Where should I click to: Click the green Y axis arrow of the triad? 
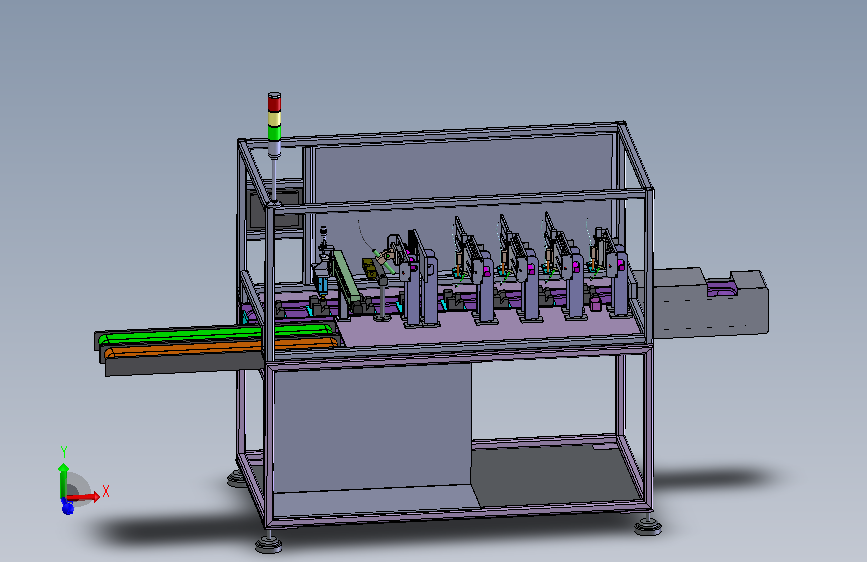coord(64,480)
